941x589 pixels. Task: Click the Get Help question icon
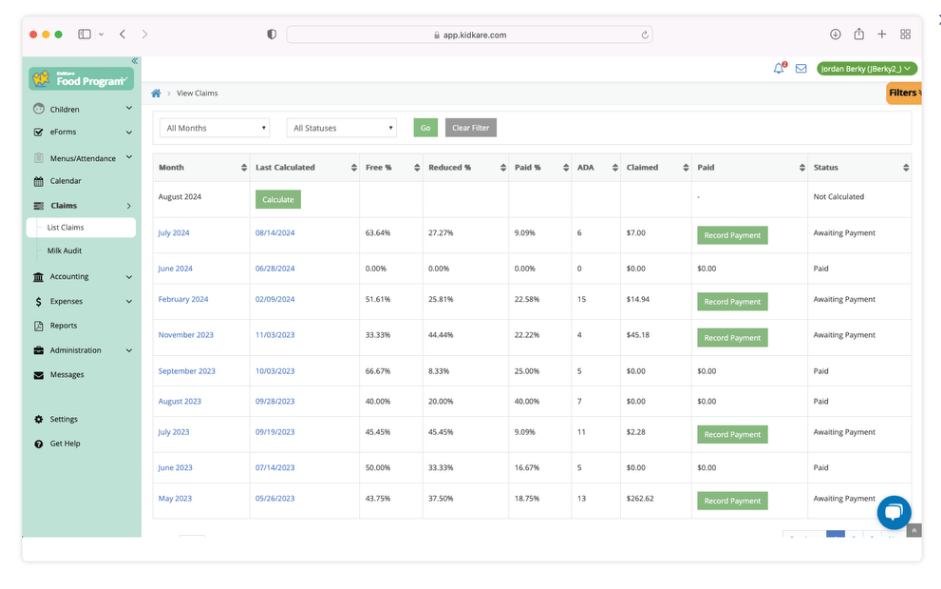tap(39, 443)
